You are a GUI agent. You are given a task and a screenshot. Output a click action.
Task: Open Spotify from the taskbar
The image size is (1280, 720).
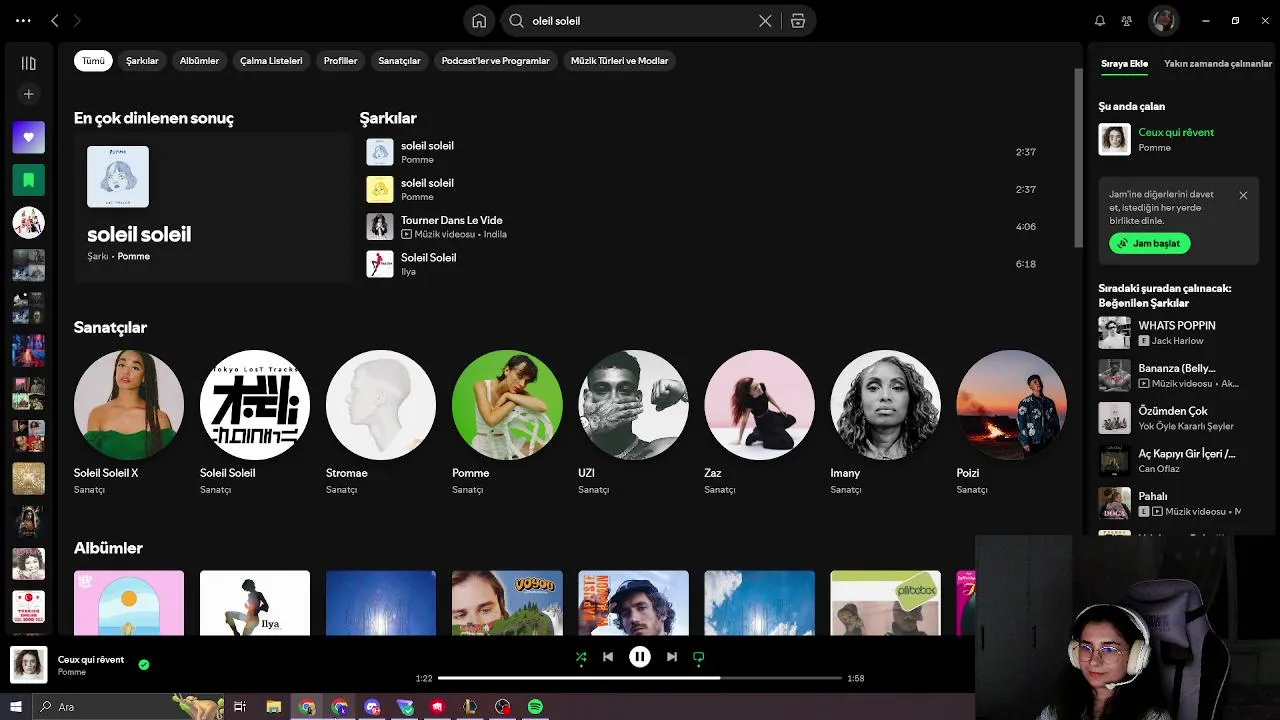[x=535, y=707]
